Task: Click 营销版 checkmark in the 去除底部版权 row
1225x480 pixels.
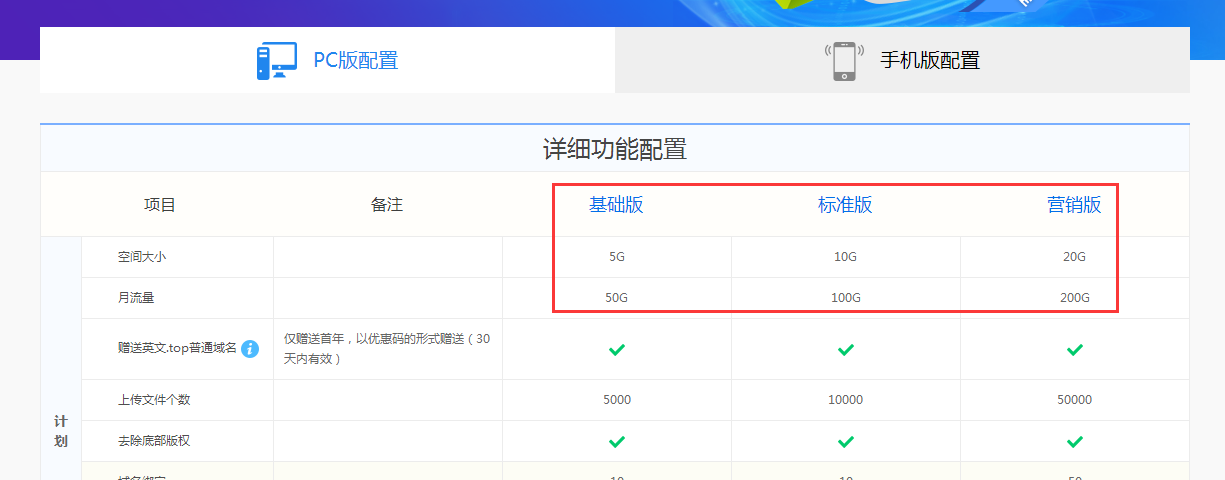Action: pyautogui.click(x=1075, y=441)
